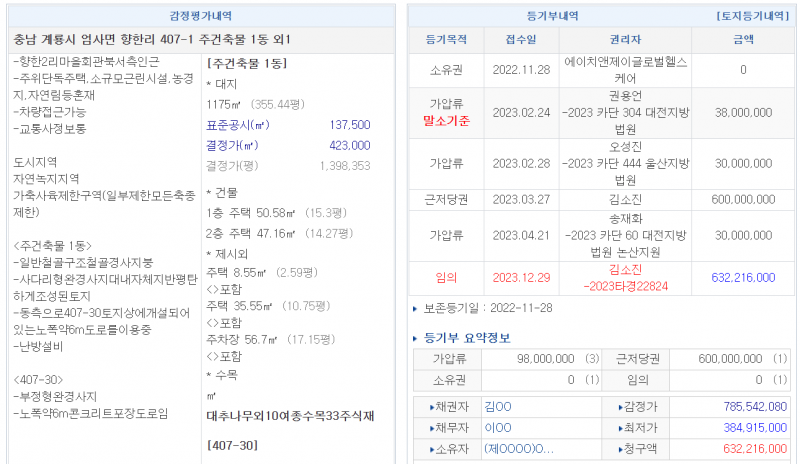The image size is (800, 464).
Task: Click the arrow icon next to 감정가
Action: click(x=621, y=407)
